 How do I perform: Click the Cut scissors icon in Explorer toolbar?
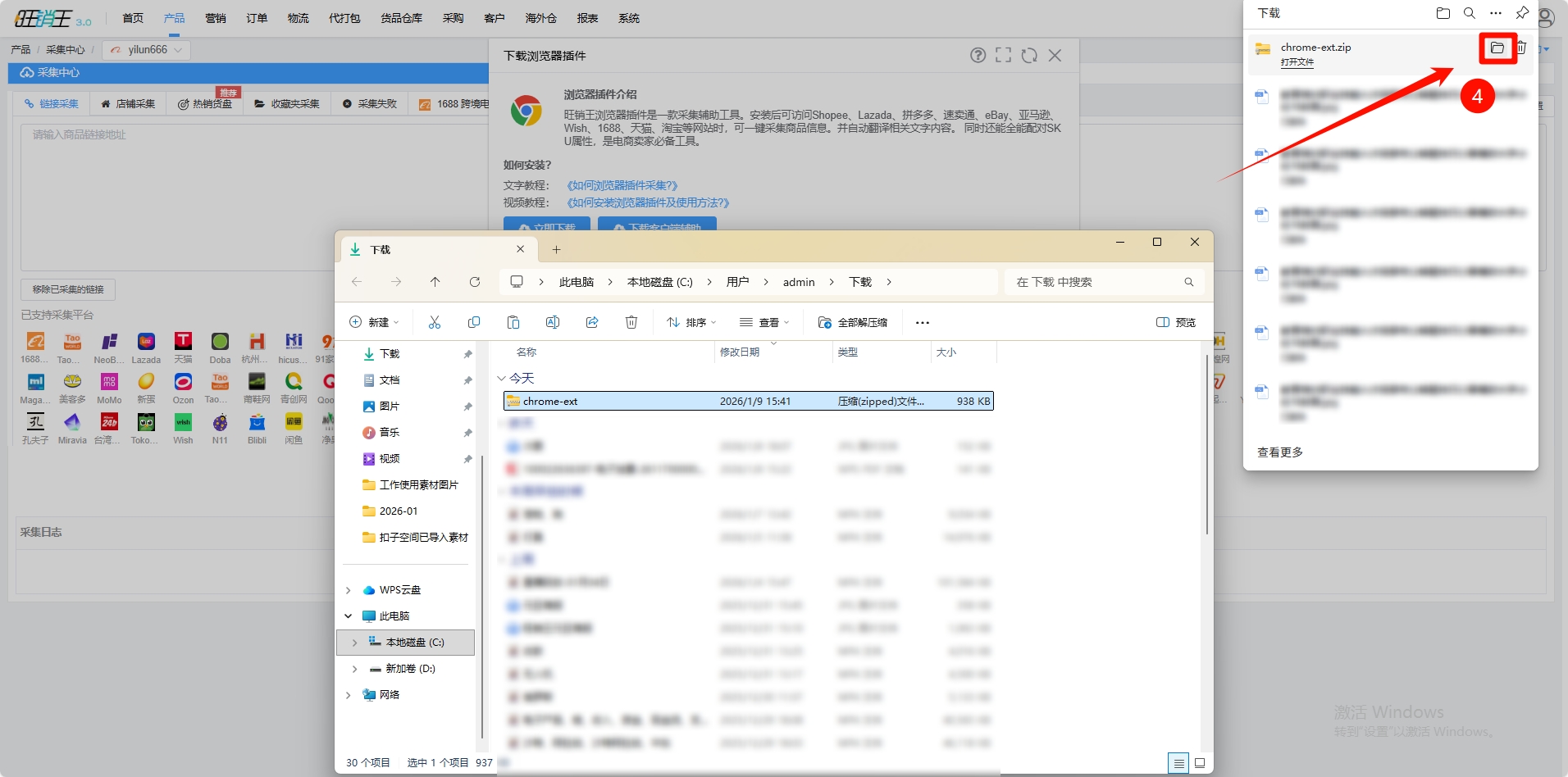[x=435, y=322]
